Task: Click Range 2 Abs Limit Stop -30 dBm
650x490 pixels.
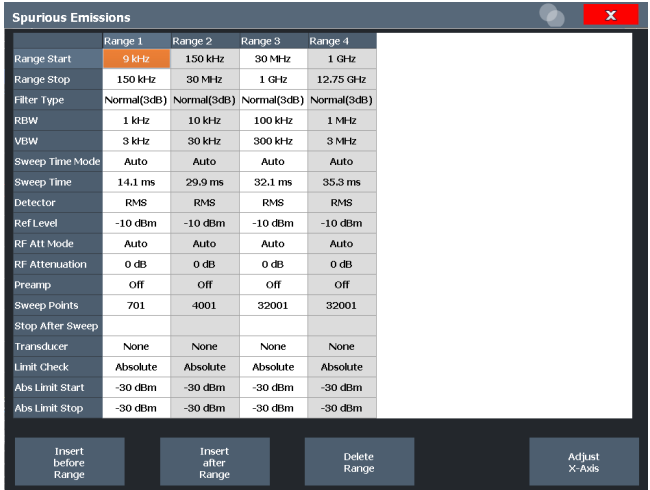Action: [205, 408]
